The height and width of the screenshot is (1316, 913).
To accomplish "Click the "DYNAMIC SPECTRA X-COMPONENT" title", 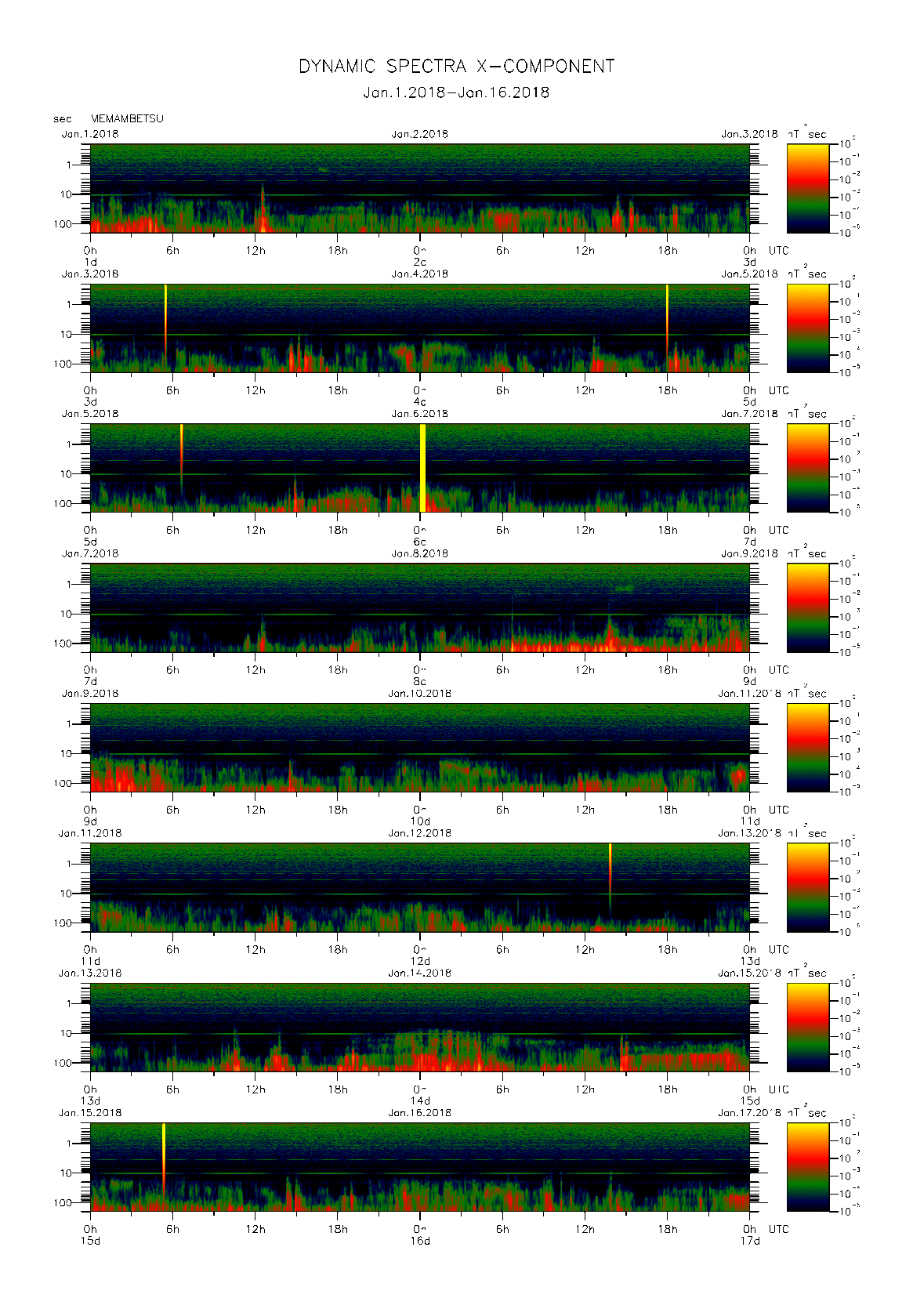I will tap(456, 67).
